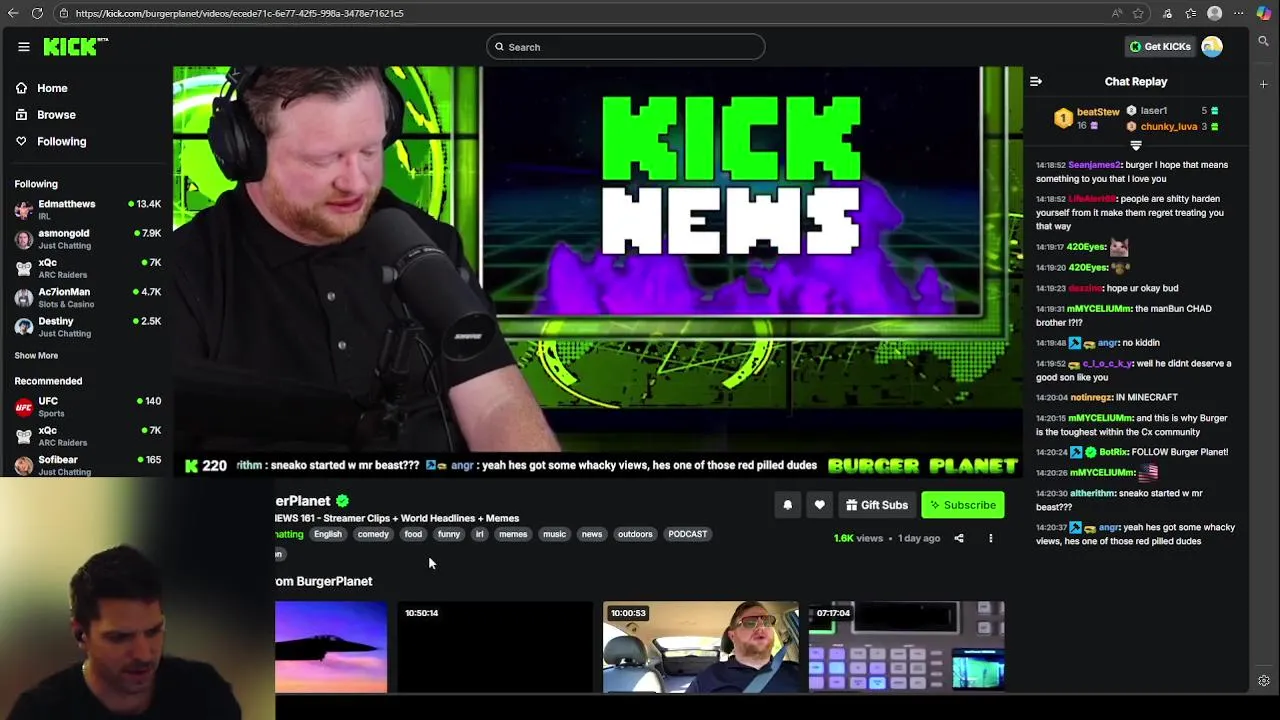Bookmark this page with the star icon
The image size is (1280, 720).
pos(1138,13)
